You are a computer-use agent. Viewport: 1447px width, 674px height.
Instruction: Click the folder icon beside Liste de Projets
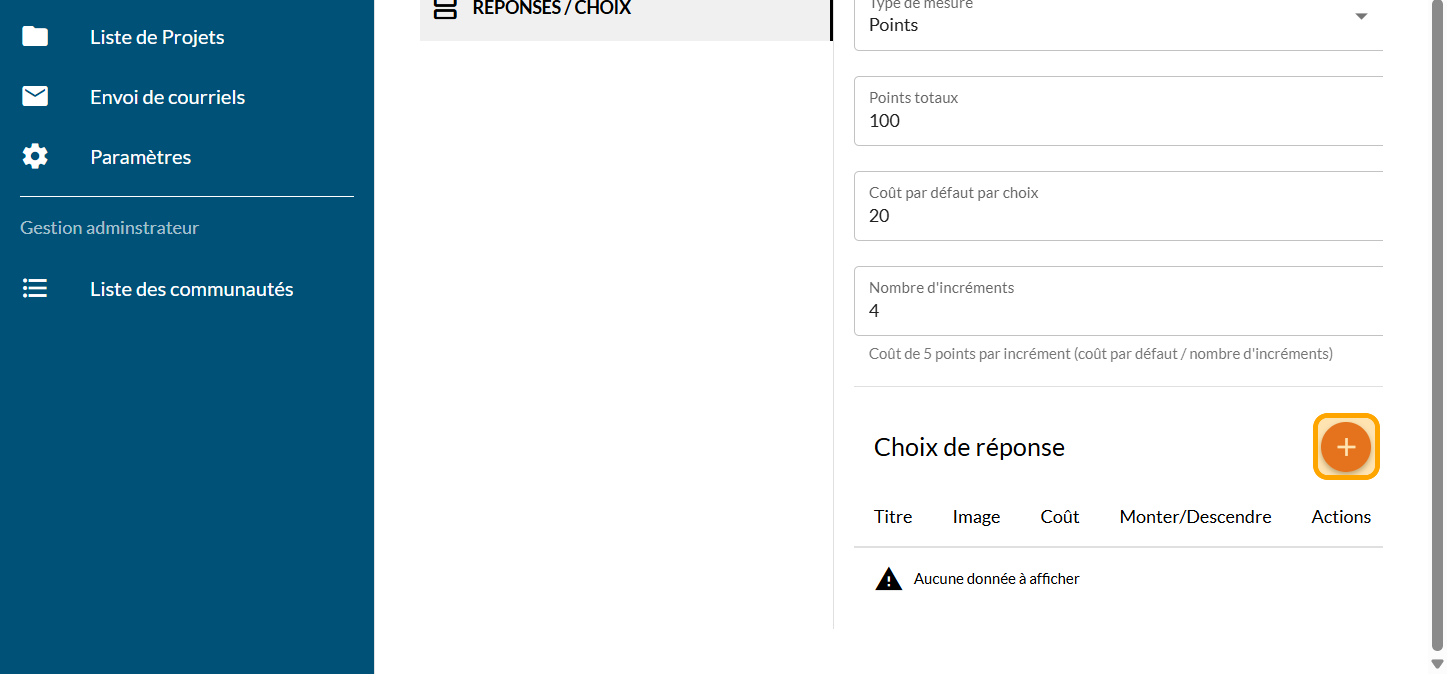tap(35, 37)
